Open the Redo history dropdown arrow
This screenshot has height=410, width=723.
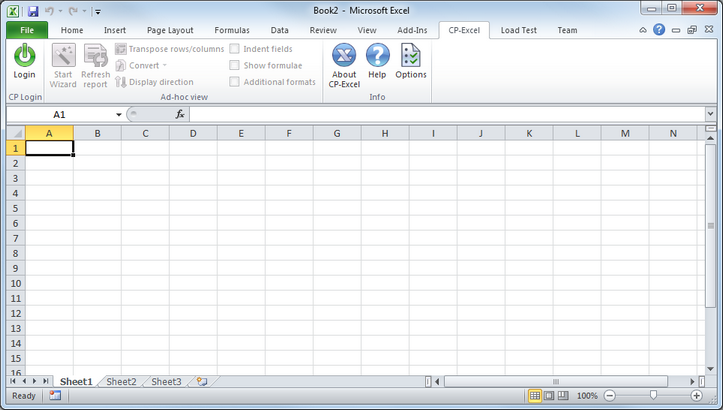click(x=84, y=11)
